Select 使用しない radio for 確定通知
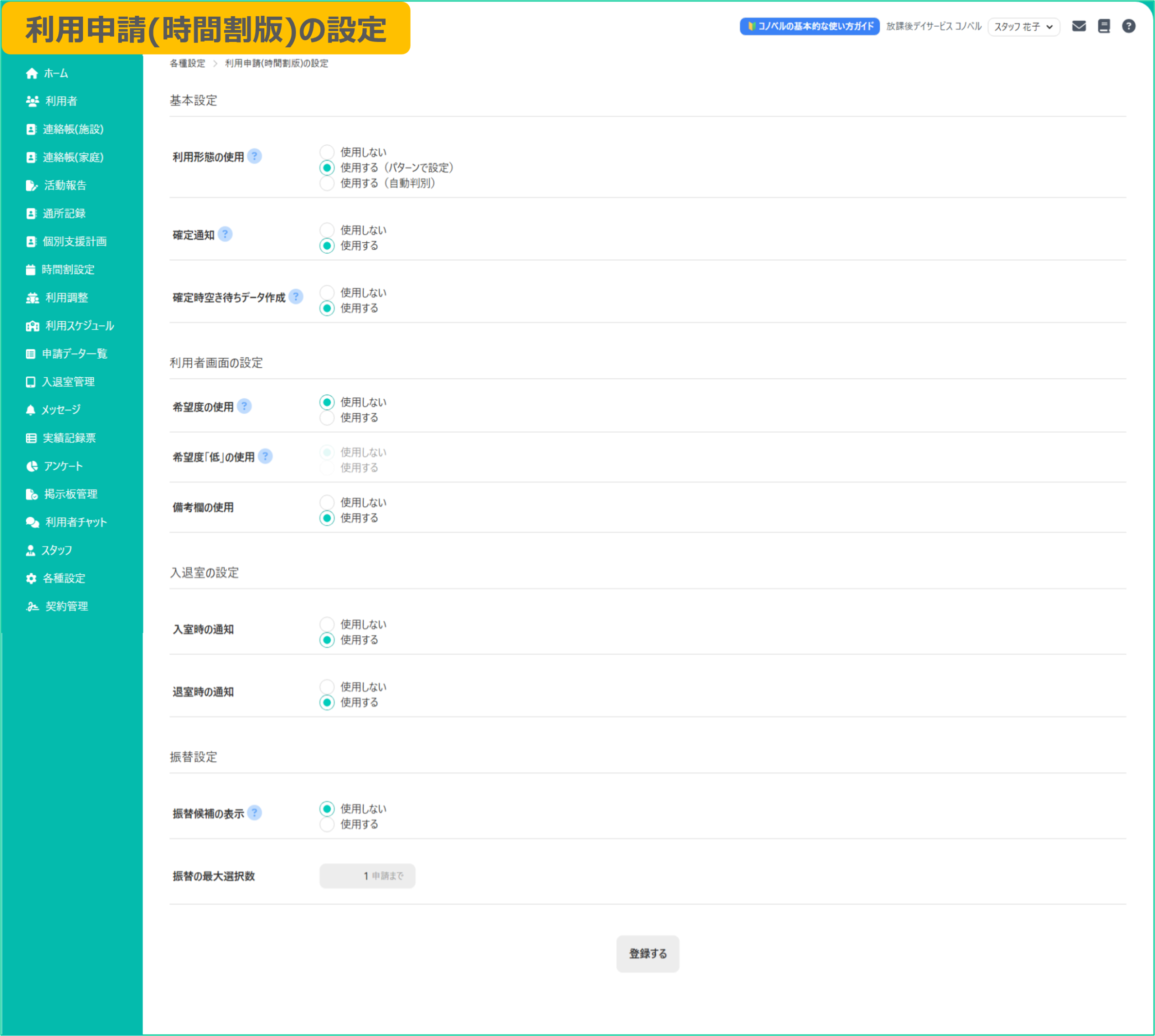This screenshot has width=1155, height=1036. tap(327, 230)
